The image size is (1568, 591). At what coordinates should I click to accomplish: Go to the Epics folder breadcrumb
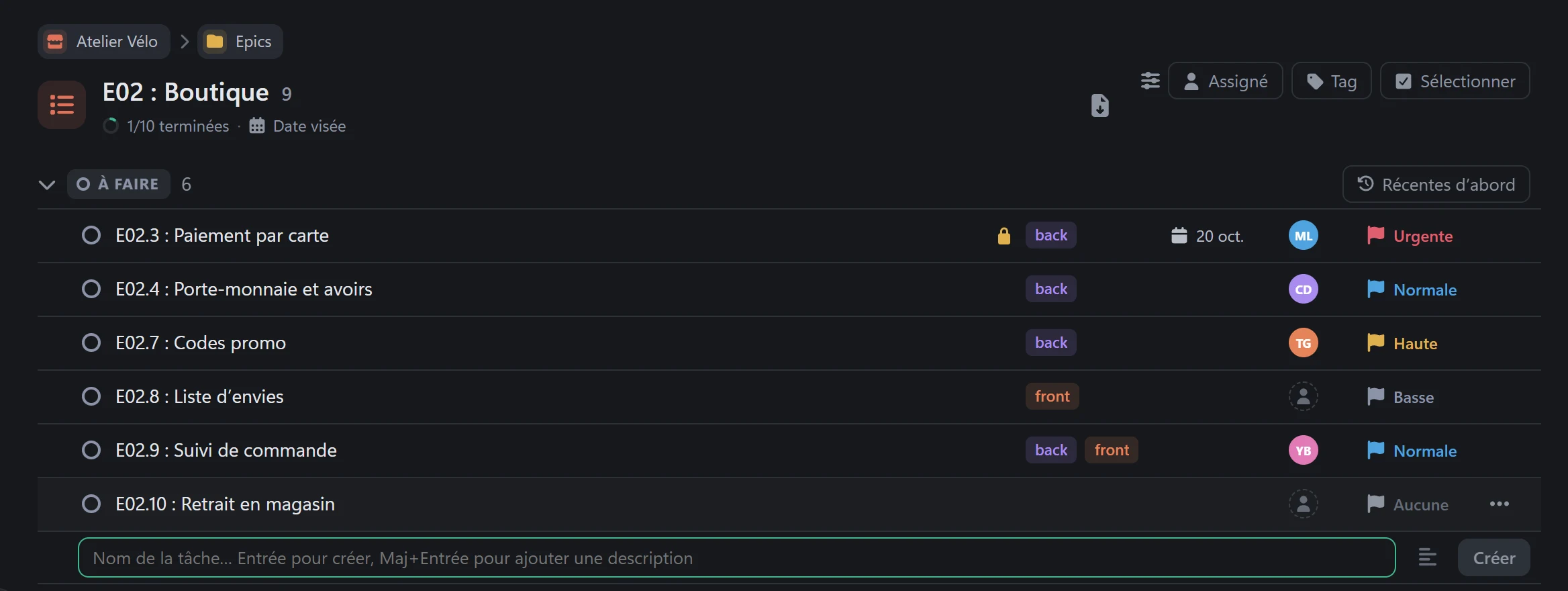(x=240, y=42)
